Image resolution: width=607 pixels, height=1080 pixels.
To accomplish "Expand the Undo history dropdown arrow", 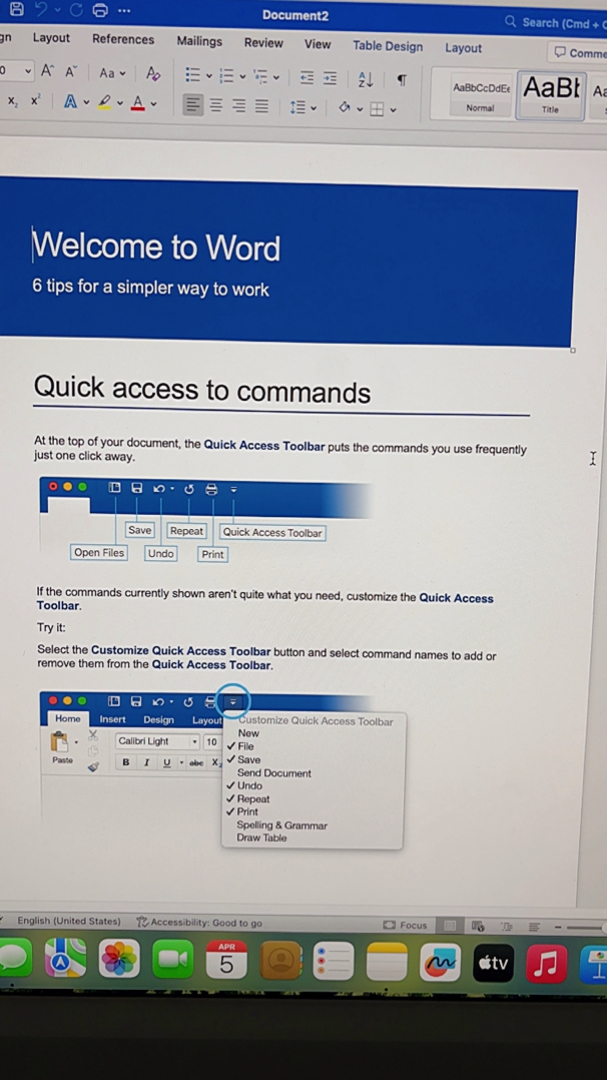I will 58,10.
